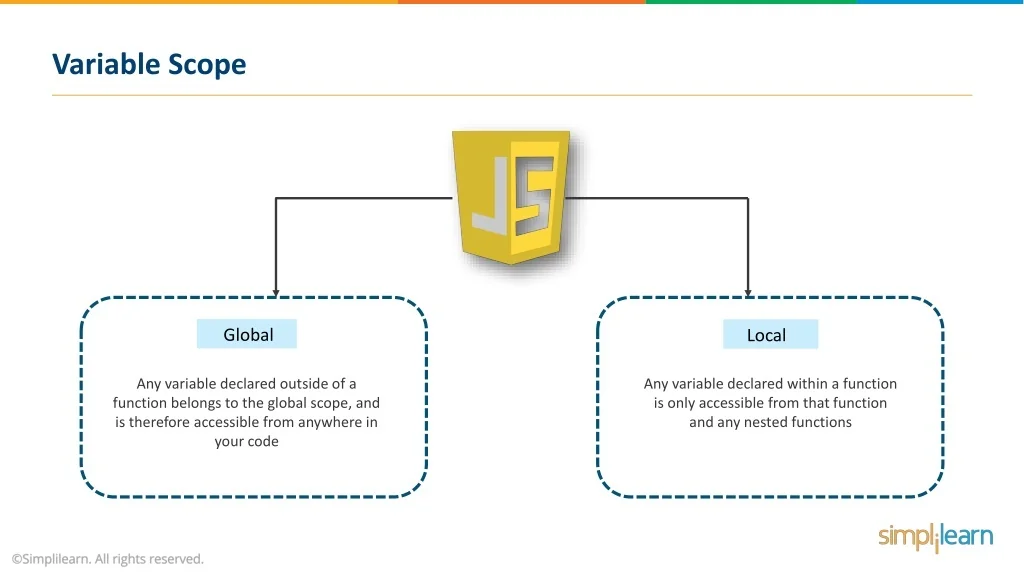Image resolution: width=1024 pixels, height=576 pixels.
Task: Select the Global label box
Action: click(x=247, y=334)
